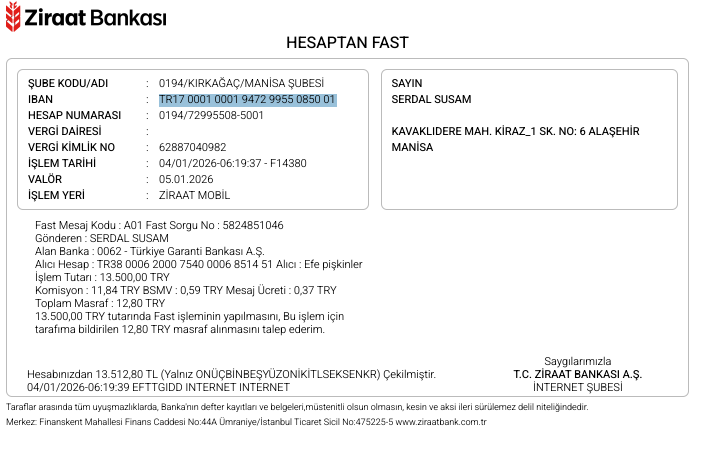Click the SAYIN heading in recipient box
The image size is (718, 453).
pyautogui.click(x=407, y=83)
